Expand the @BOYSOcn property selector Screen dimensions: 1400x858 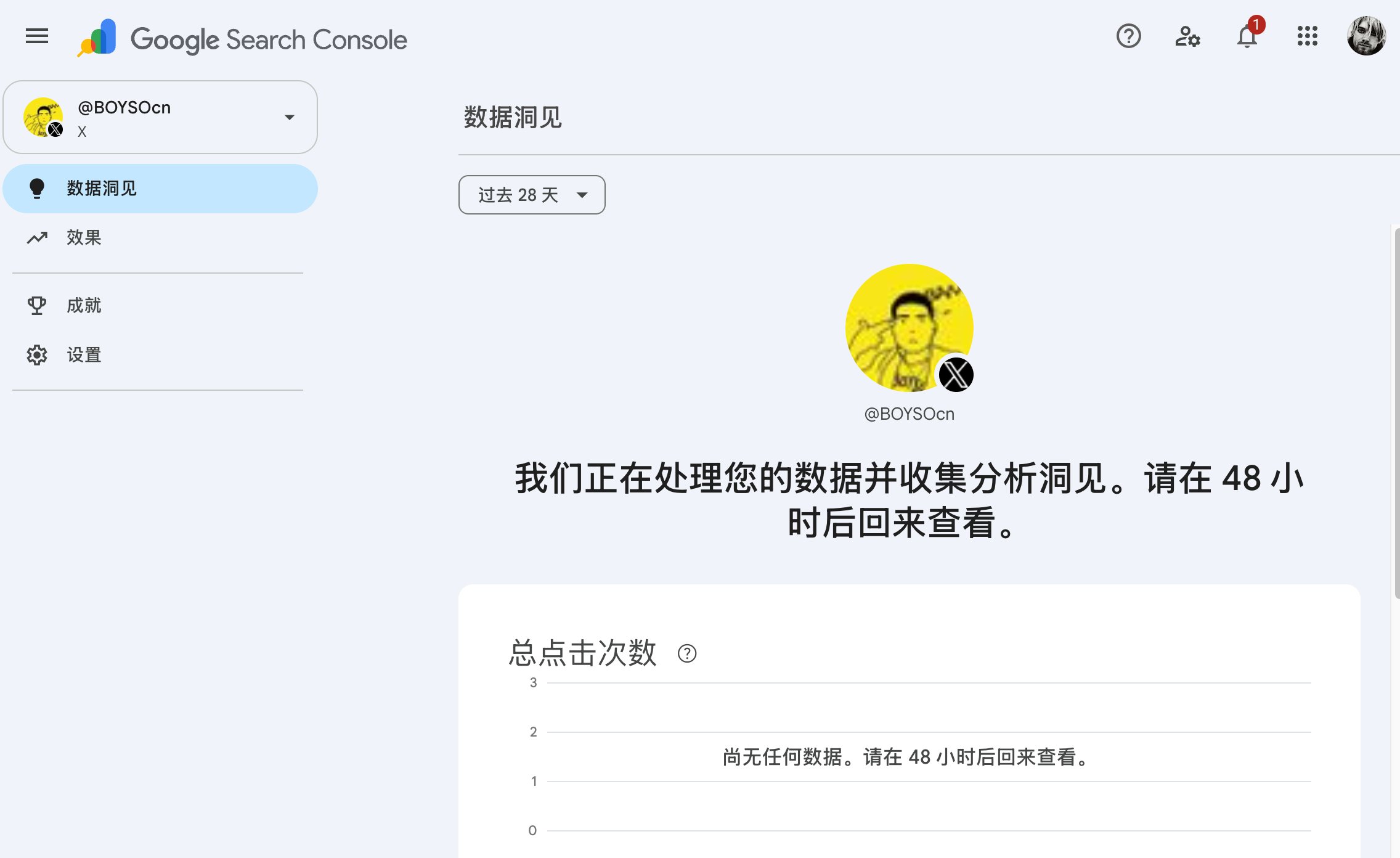coord(160,117)
